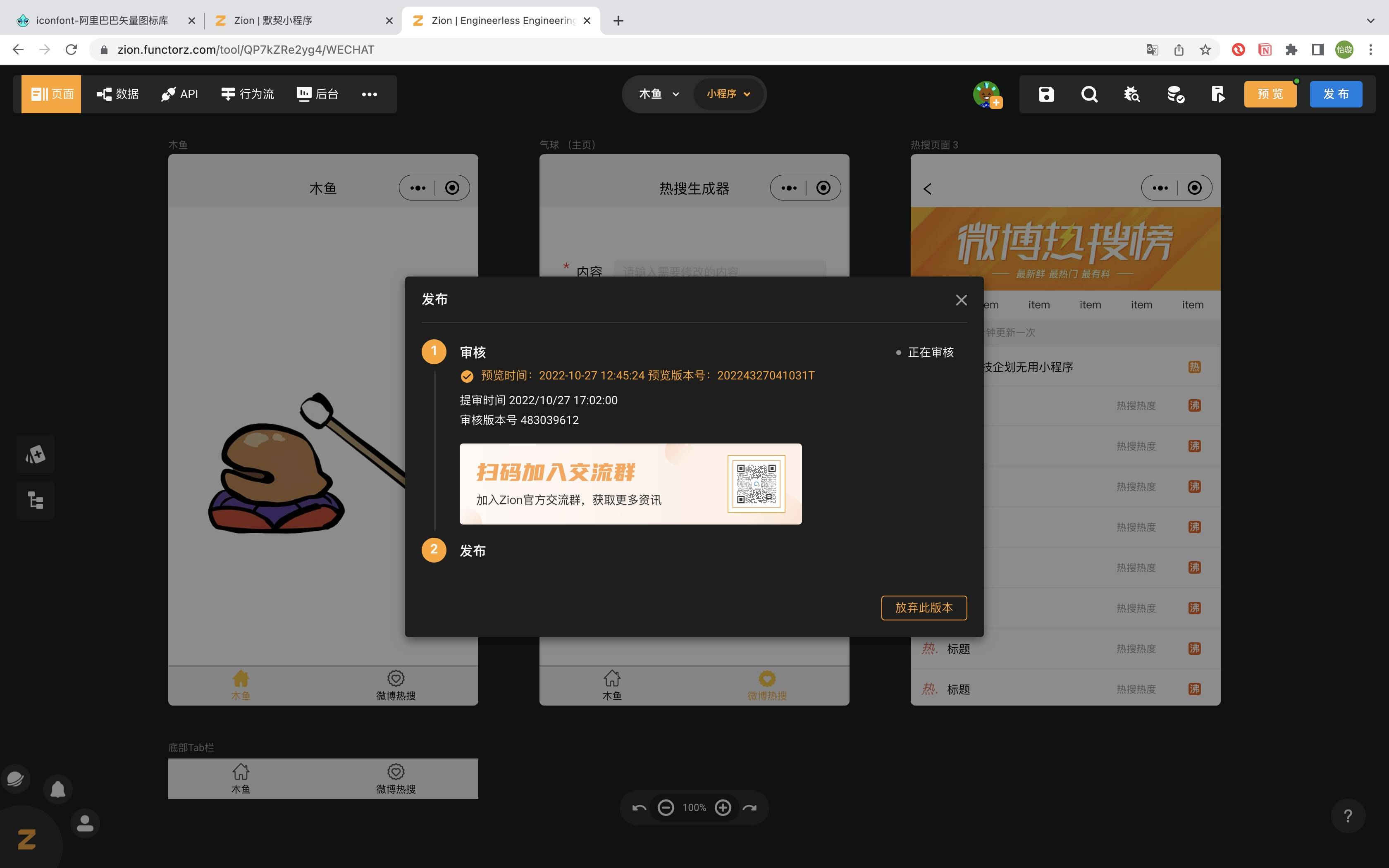The width and height of the screenshot is (1389, 868).
Task: Click the database sync check icon
Action: [1176, 94]
